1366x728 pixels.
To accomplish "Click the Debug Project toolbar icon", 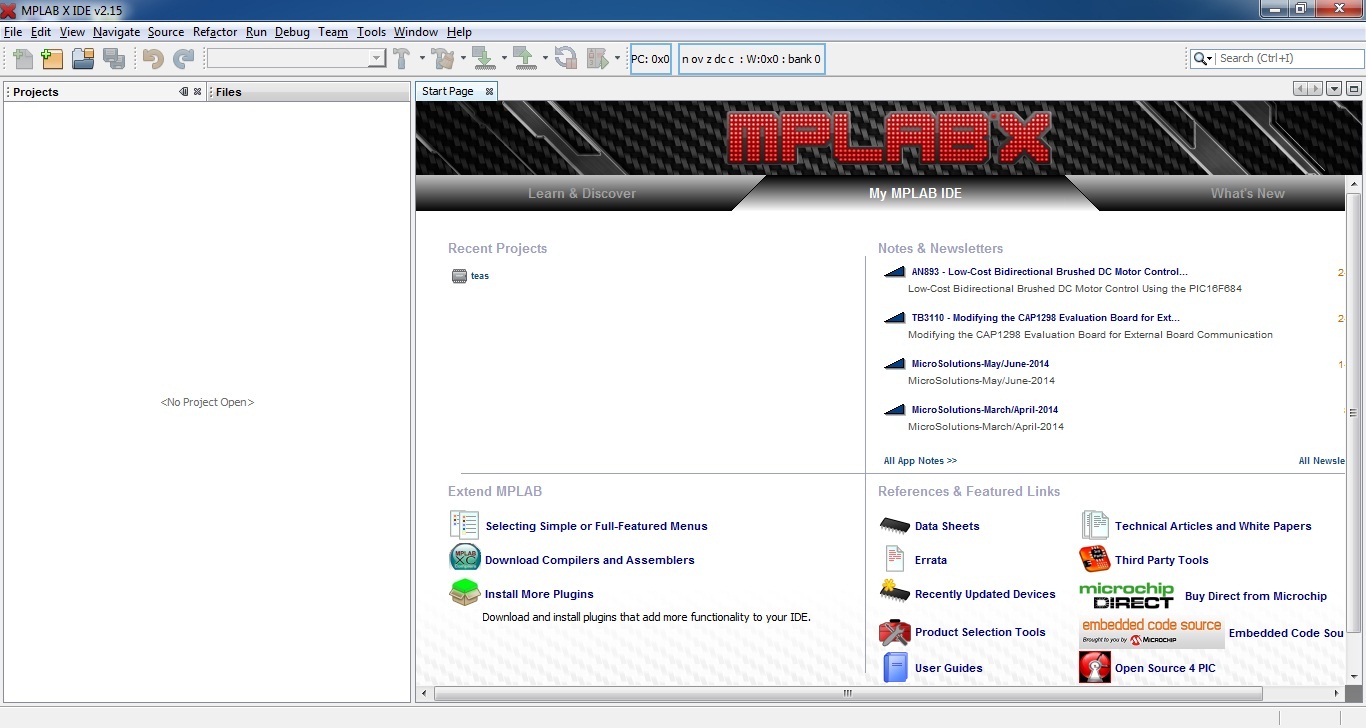I will pyautogui.click(x=598, y=59).
